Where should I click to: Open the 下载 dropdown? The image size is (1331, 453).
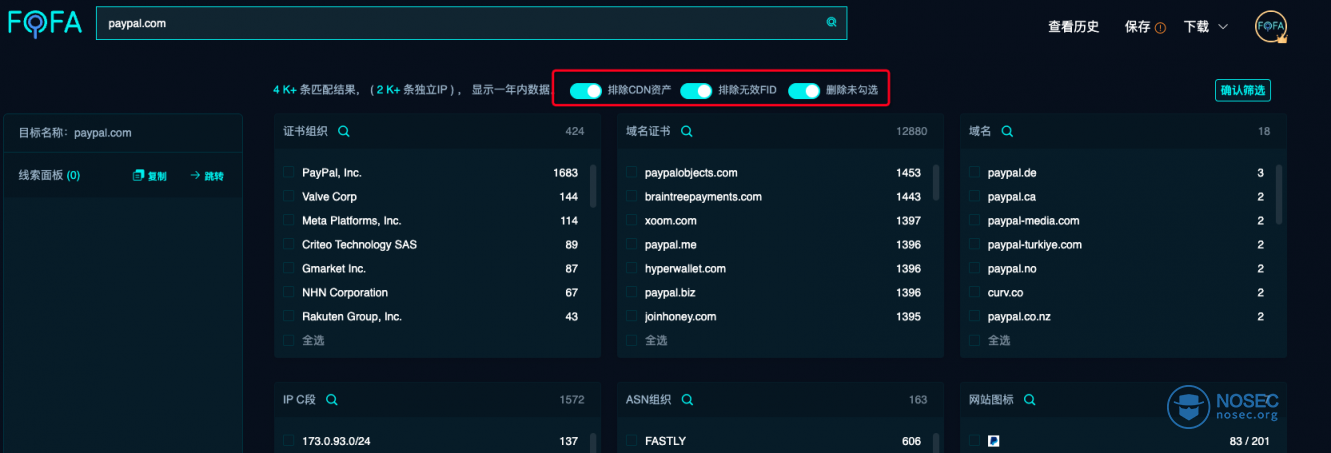tap(1206, 27)
